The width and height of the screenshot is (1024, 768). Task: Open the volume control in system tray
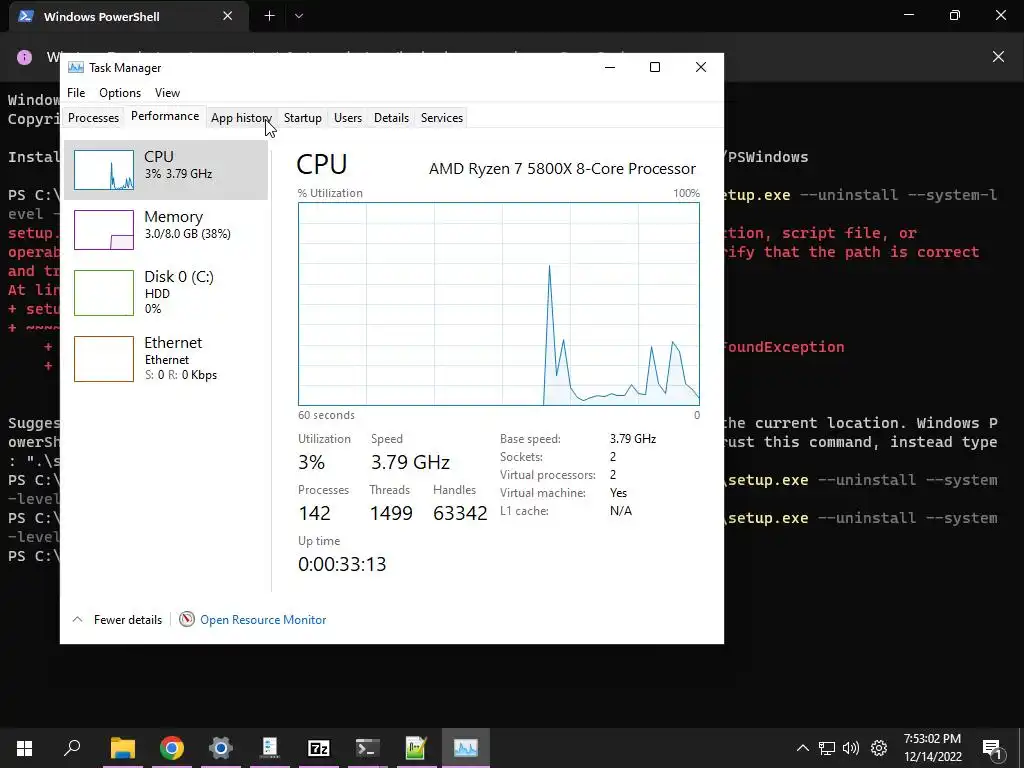click(x=850, y=748)
